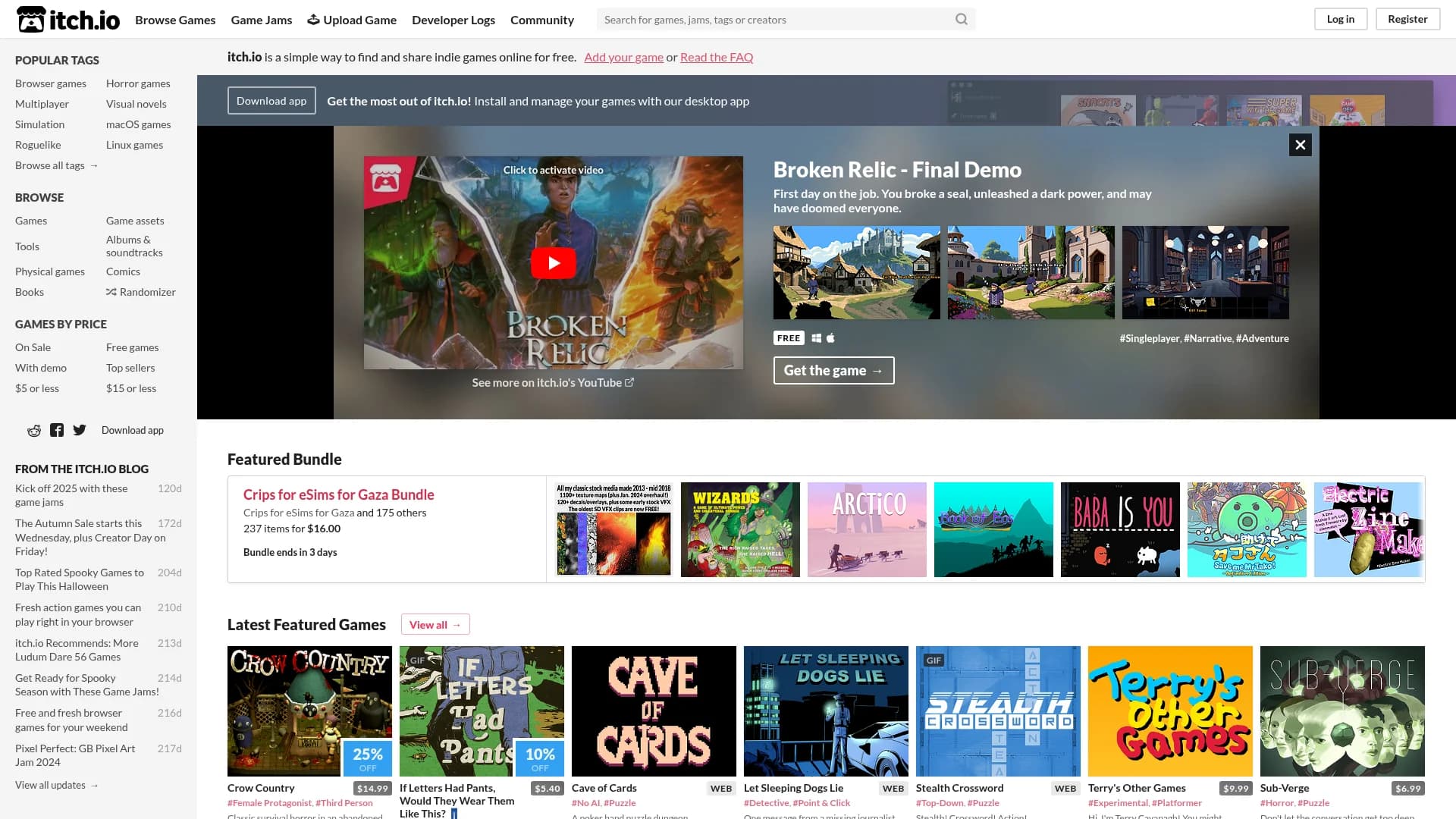Click the itch.io logo

tap(68, 20)
